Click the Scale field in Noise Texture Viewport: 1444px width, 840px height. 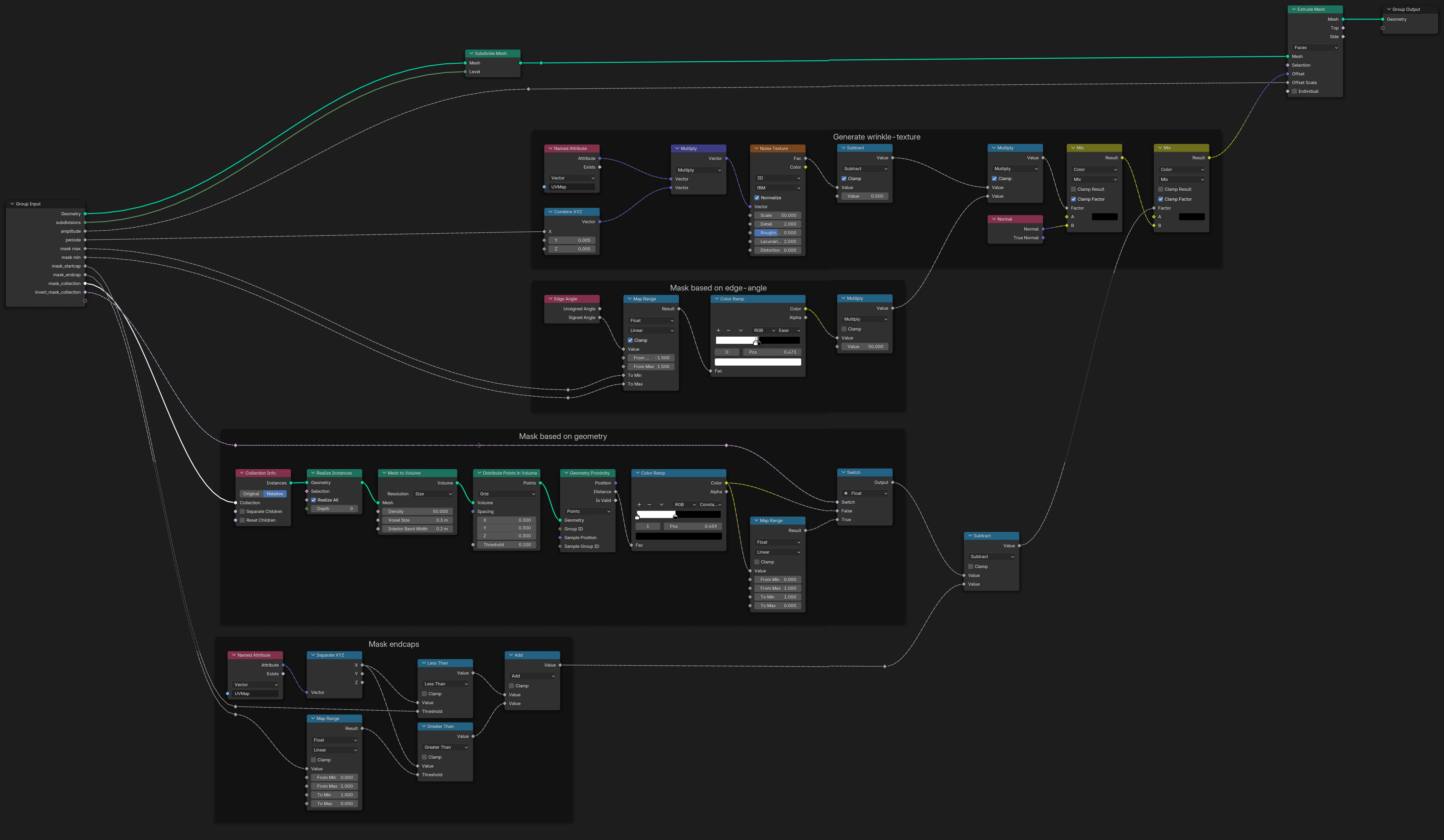point(778,216)
